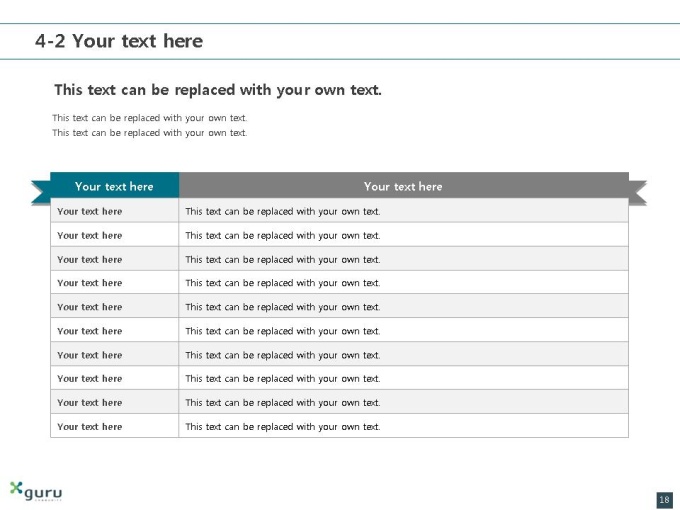Select the slide title "4-2 Your text here"
The width and height of the screenshot is (680, 510).
point(119,41)
